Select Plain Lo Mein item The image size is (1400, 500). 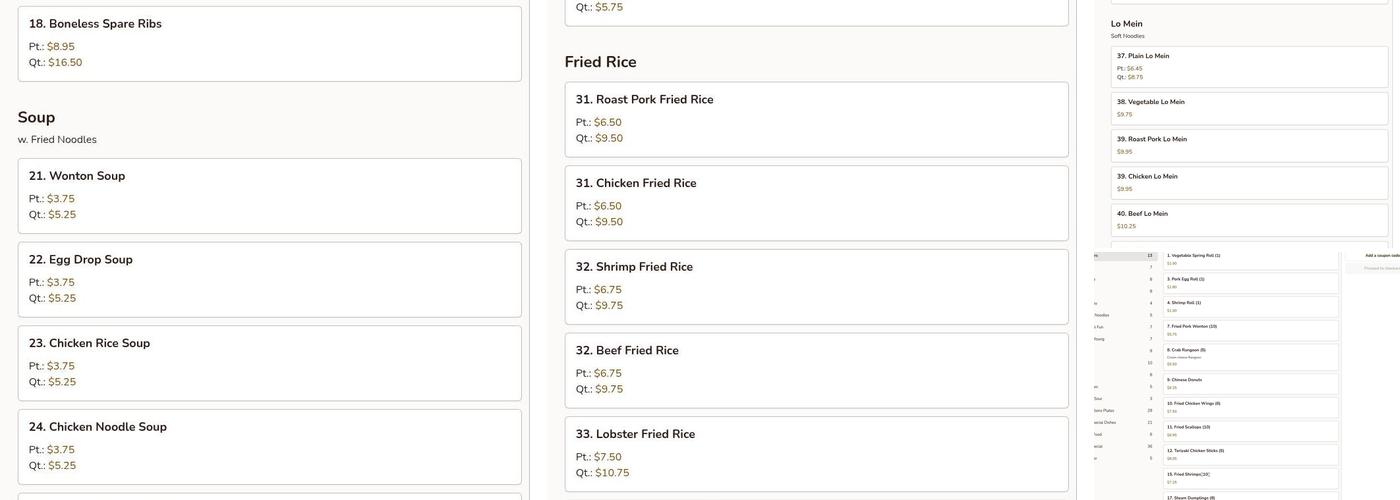[x=1249, y=66]
